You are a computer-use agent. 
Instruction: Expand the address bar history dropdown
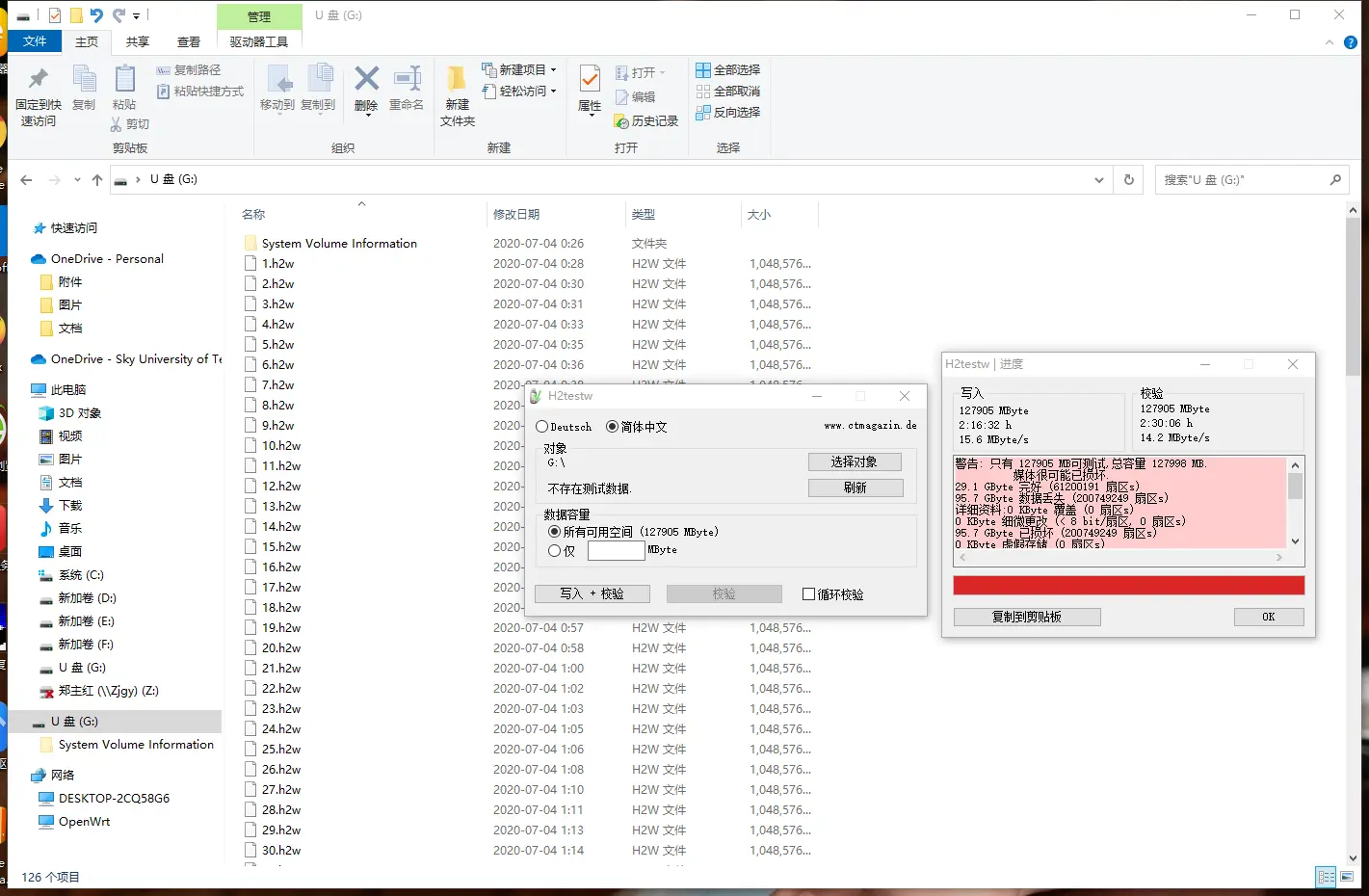click(1099, 180)
